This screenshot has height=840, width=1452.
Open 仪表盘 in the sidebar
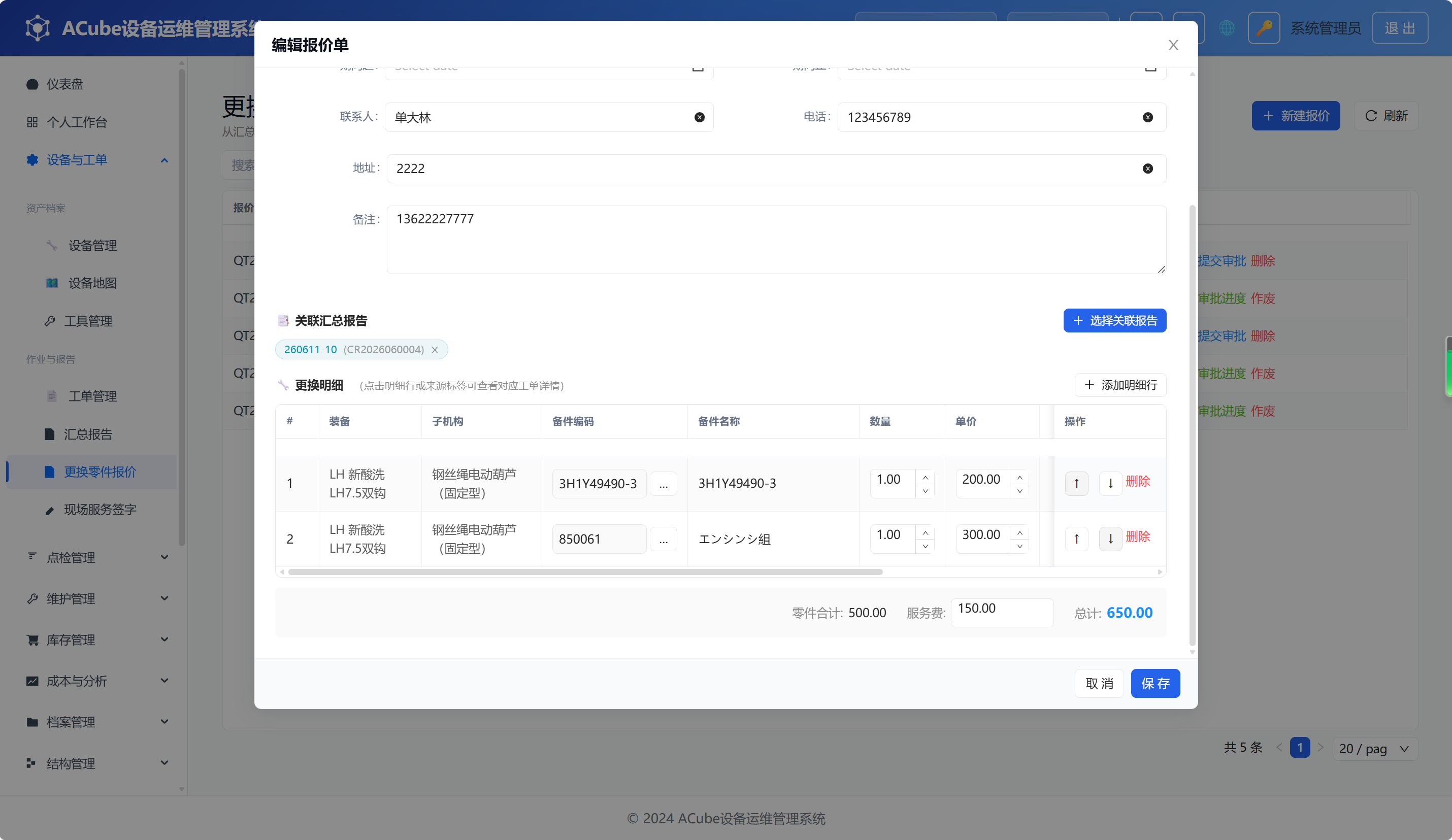pos(64,84)
